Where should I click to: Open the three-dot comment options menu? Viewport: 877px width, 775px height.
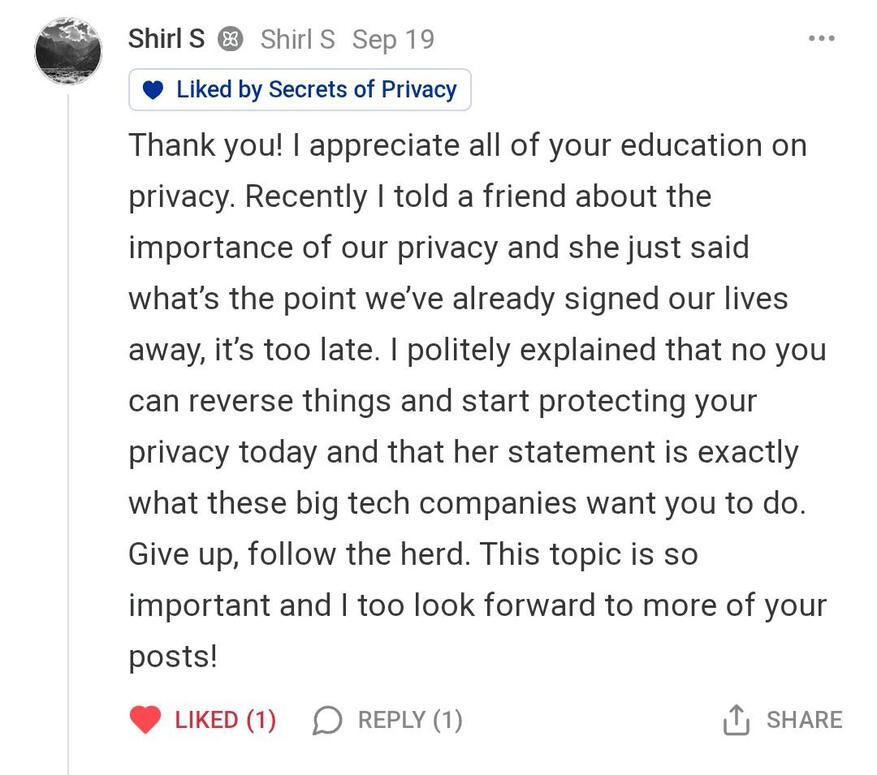coord(821,39)
